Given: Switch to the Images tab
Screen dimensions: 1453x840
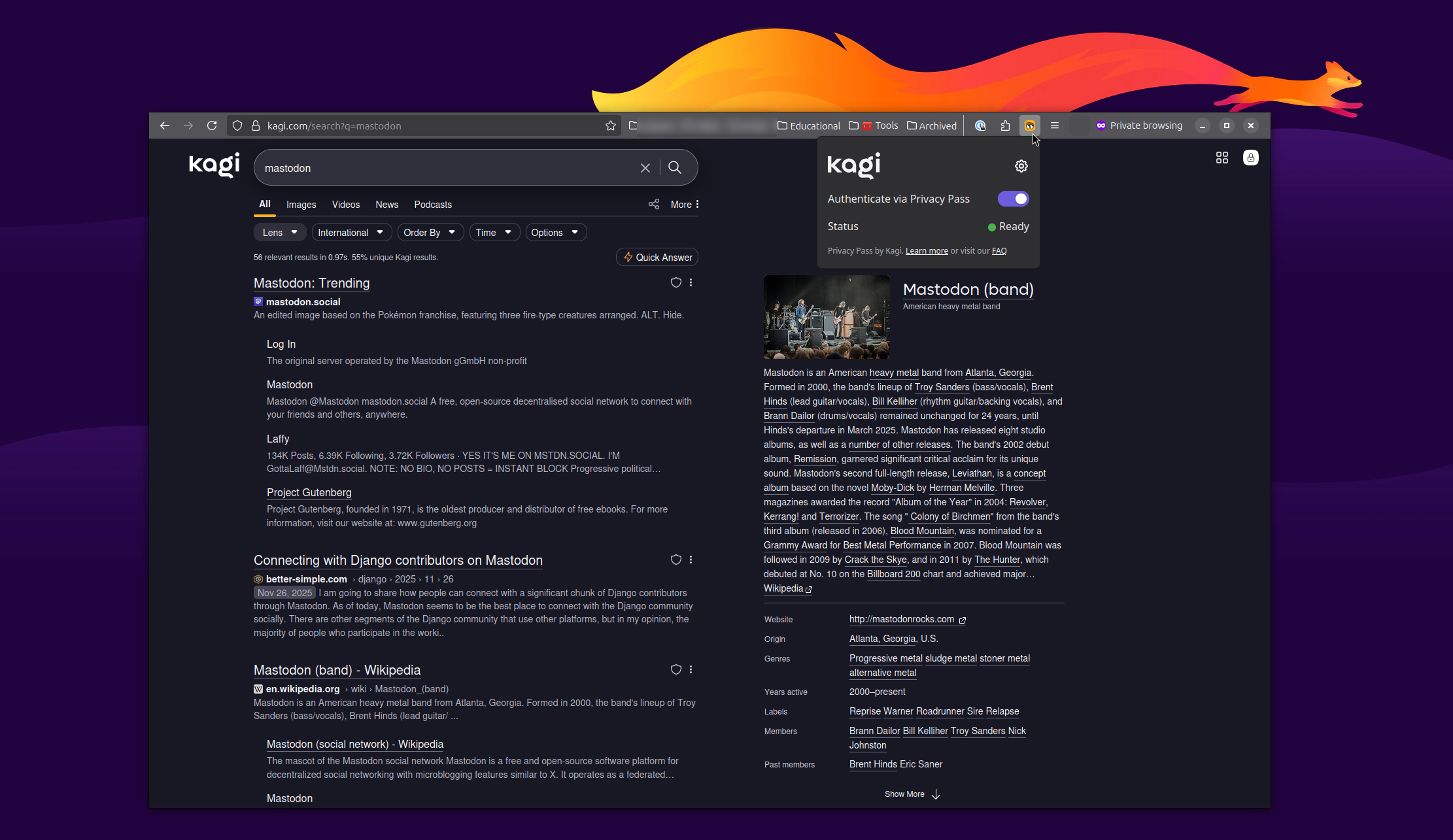Looking at the screenshot, I should point(301,205).
